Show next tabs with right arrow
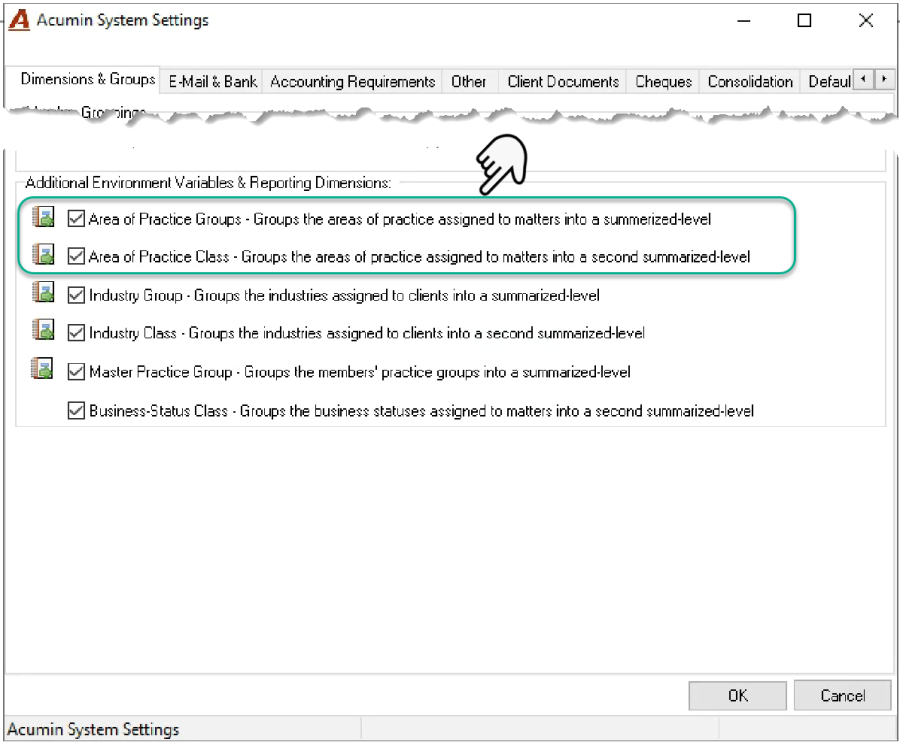The height and width of the screenshot is (742, 900). coord(885,79)
